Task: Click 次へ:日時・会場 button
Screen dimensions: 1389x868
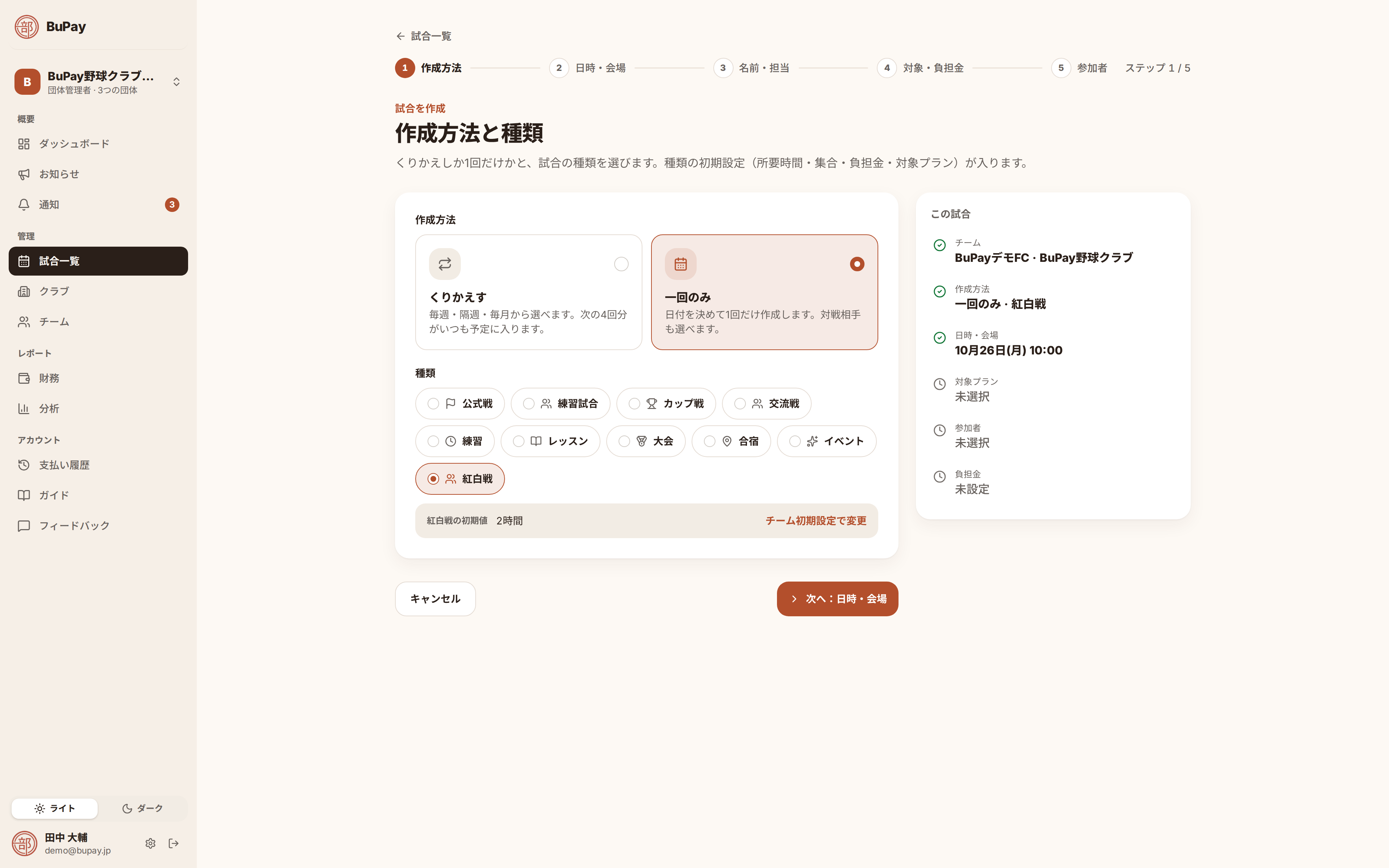Action: pos(837,599)
